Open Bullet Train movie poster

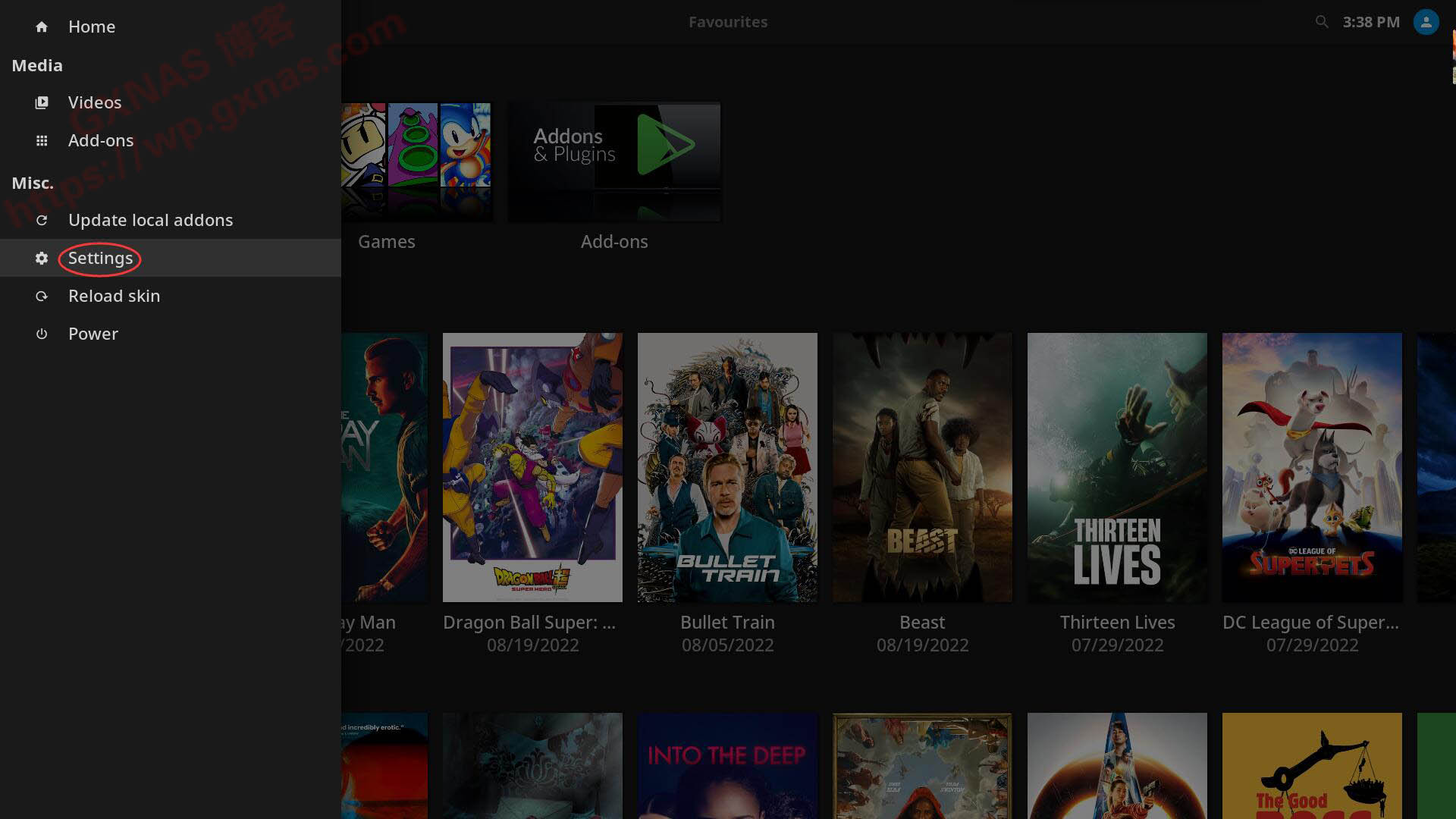pyautogui.click(x=726, y=466)
